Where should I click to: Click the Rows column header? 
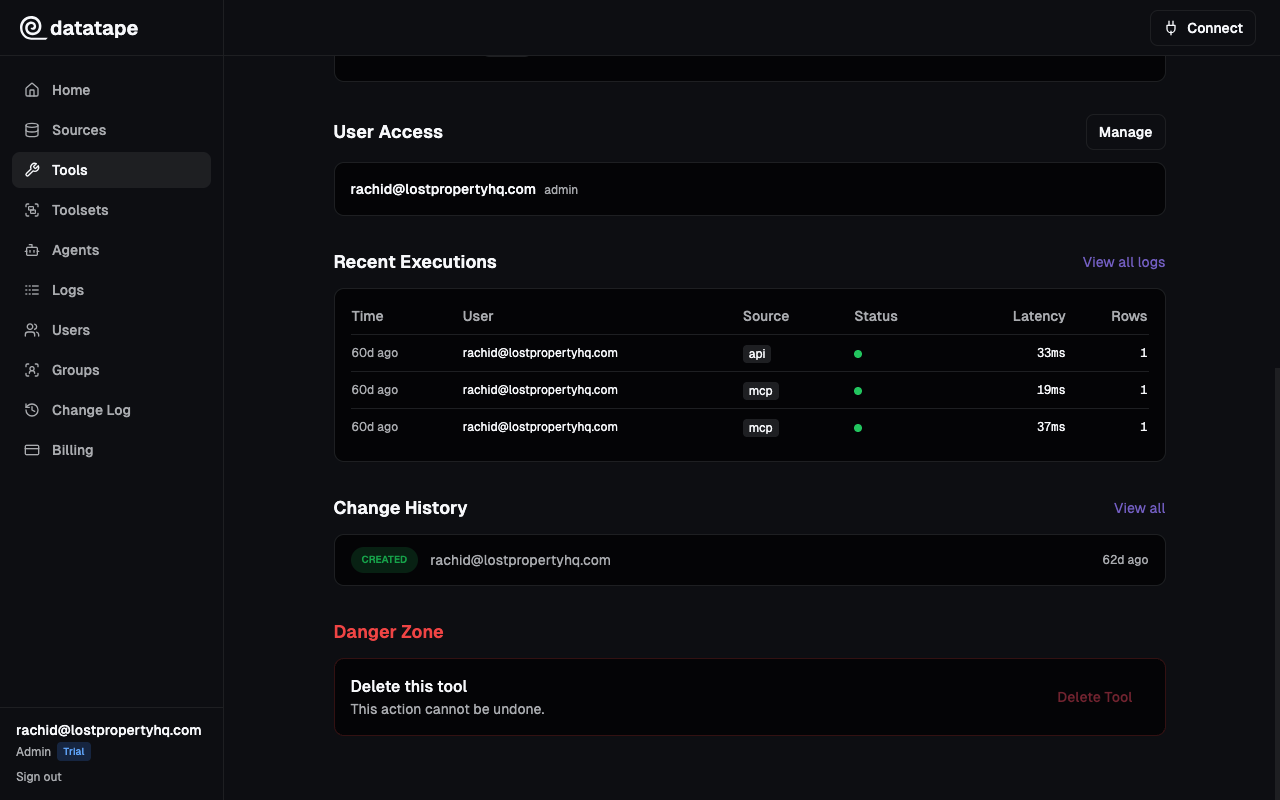tap(1129, 316)
